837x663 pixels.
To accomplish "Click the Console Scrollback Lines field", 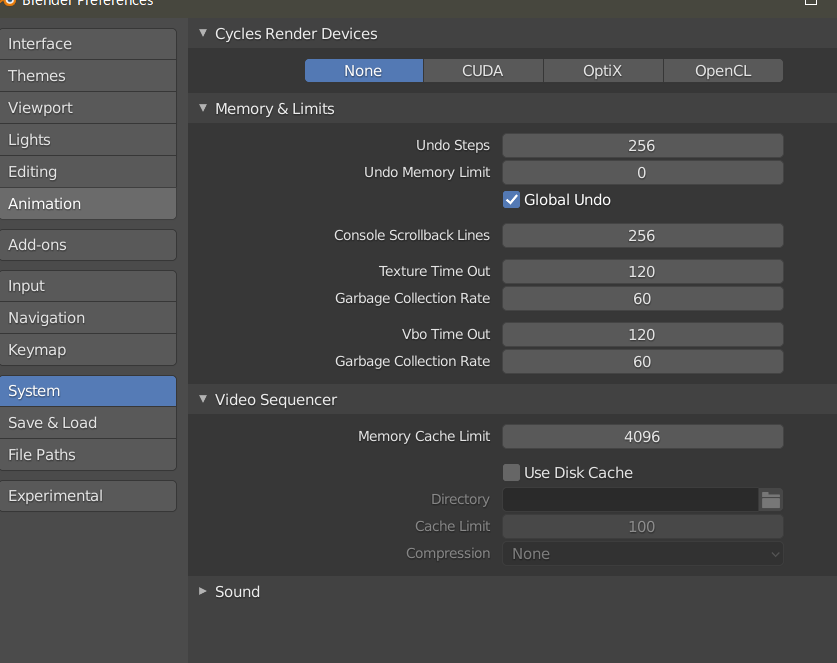I will click(643, 235).
